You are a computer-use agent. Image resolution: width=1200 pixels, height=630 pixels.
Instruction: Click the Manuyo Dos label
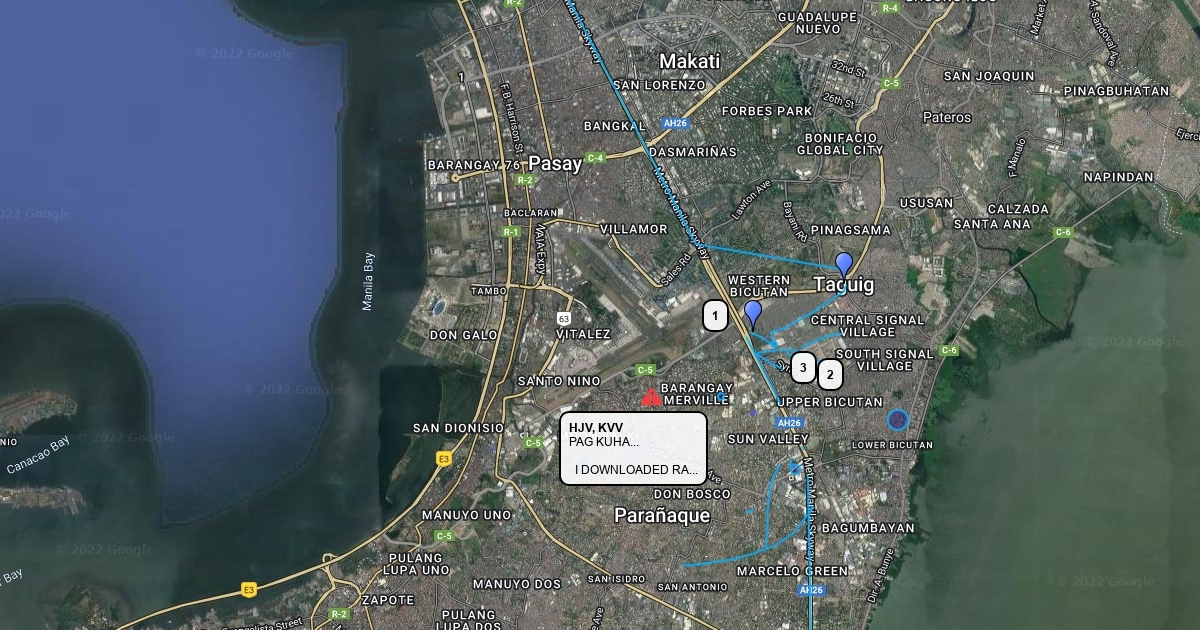[517, 584]
